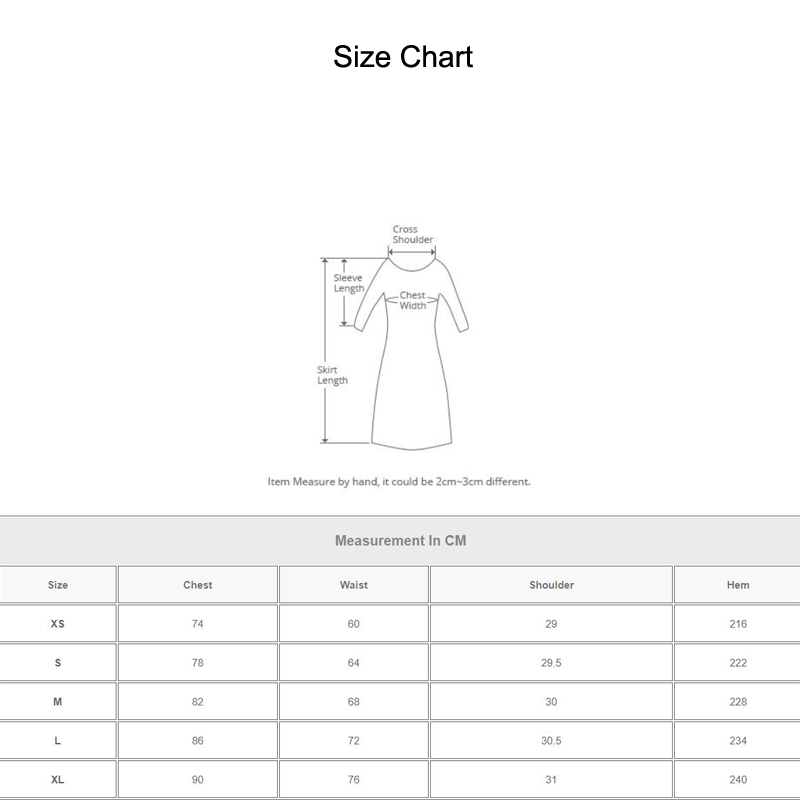The image size is (800, 800).
Task: Click the hem value 240 cell
Action: 738,780
